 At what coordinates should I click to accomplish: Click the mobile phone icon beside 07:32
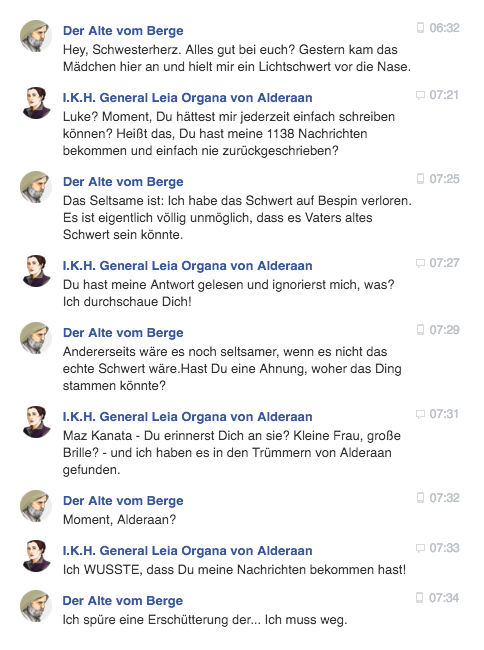pyautogui.click(x=420, y=497)
